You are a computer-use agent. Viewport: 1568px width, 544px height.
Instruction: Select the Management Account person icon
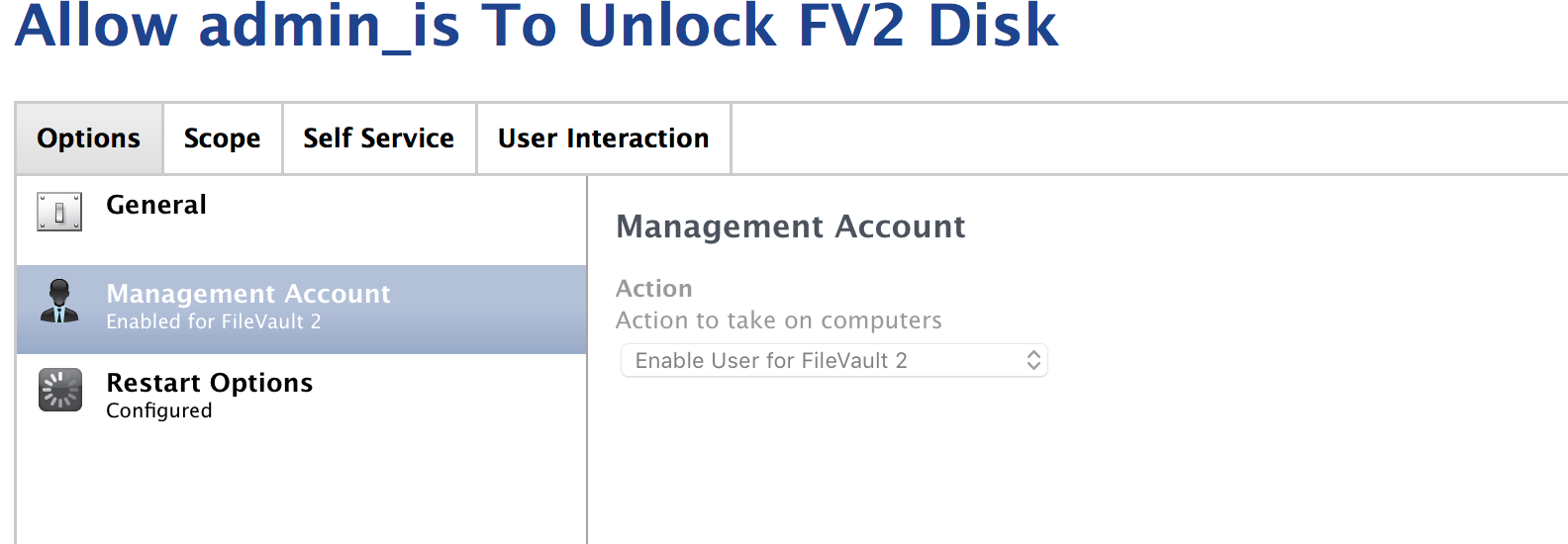click(x=59, y=301)
